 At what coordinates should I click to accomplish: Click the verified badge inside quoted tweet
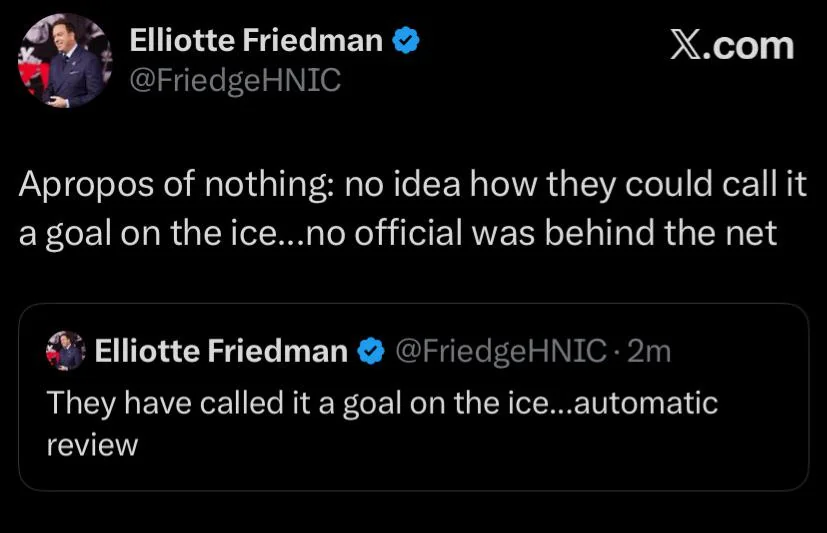point(372,352)
